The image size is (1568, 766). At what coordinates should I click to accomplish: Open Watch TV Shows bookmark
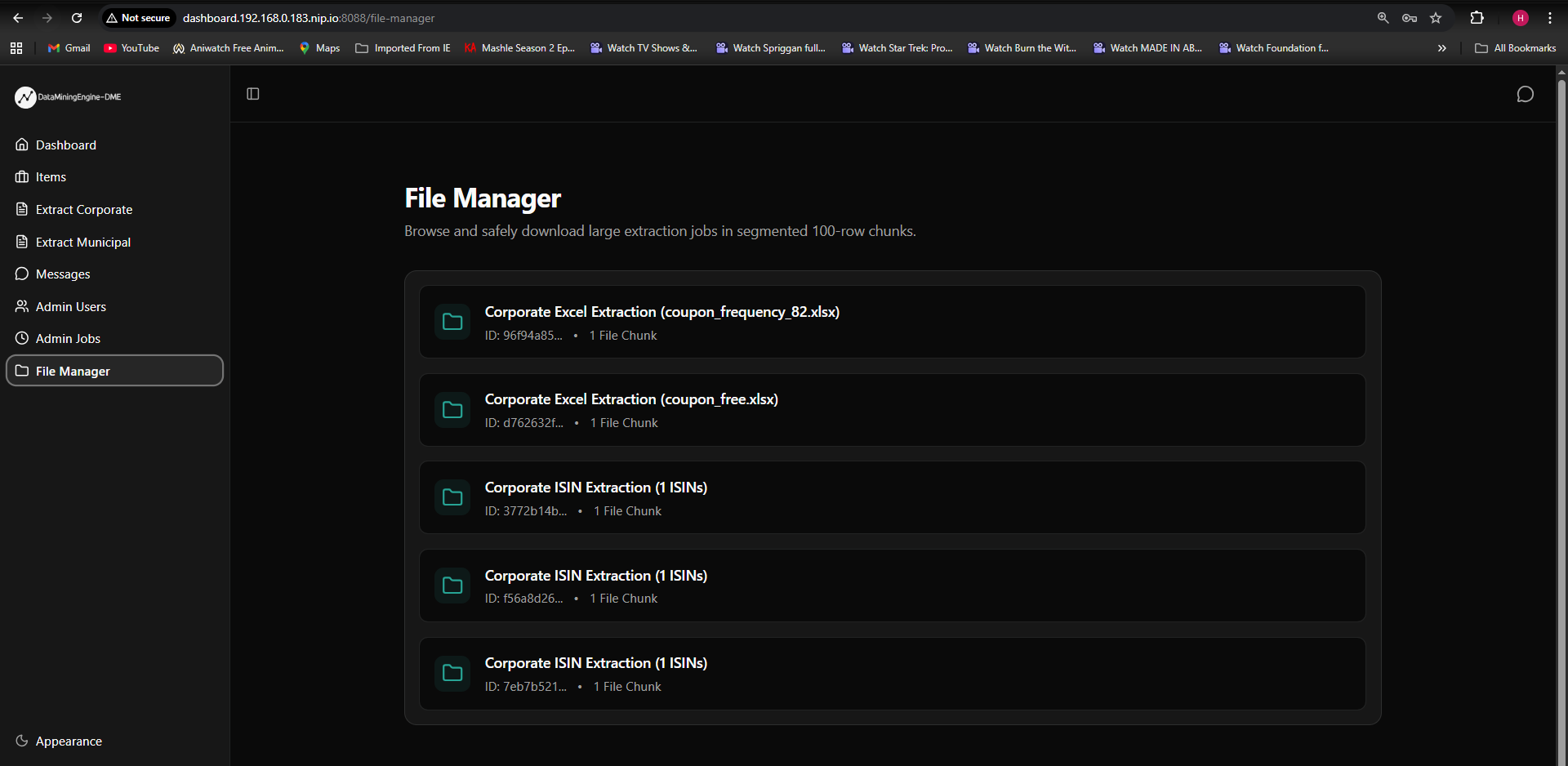[644, 48]
